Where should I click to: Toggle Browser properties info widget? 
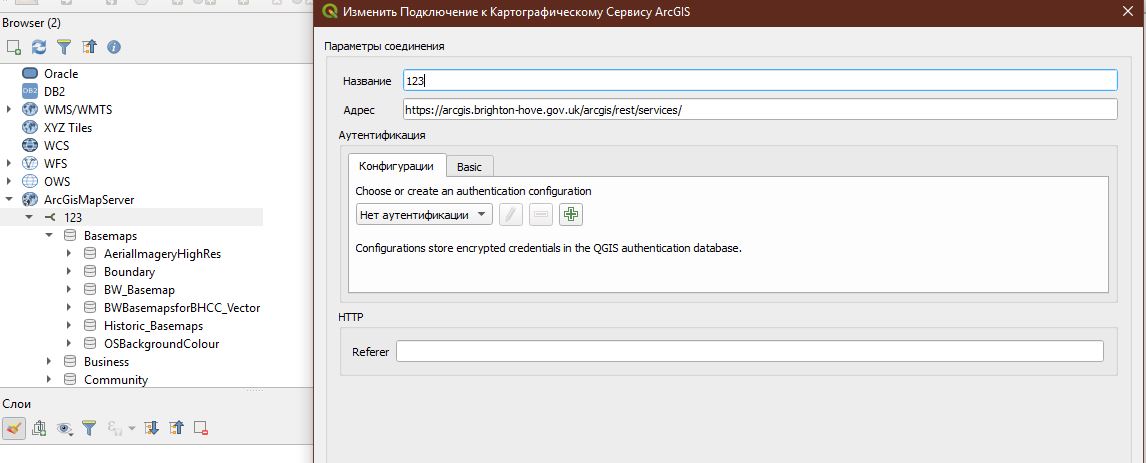114,48
